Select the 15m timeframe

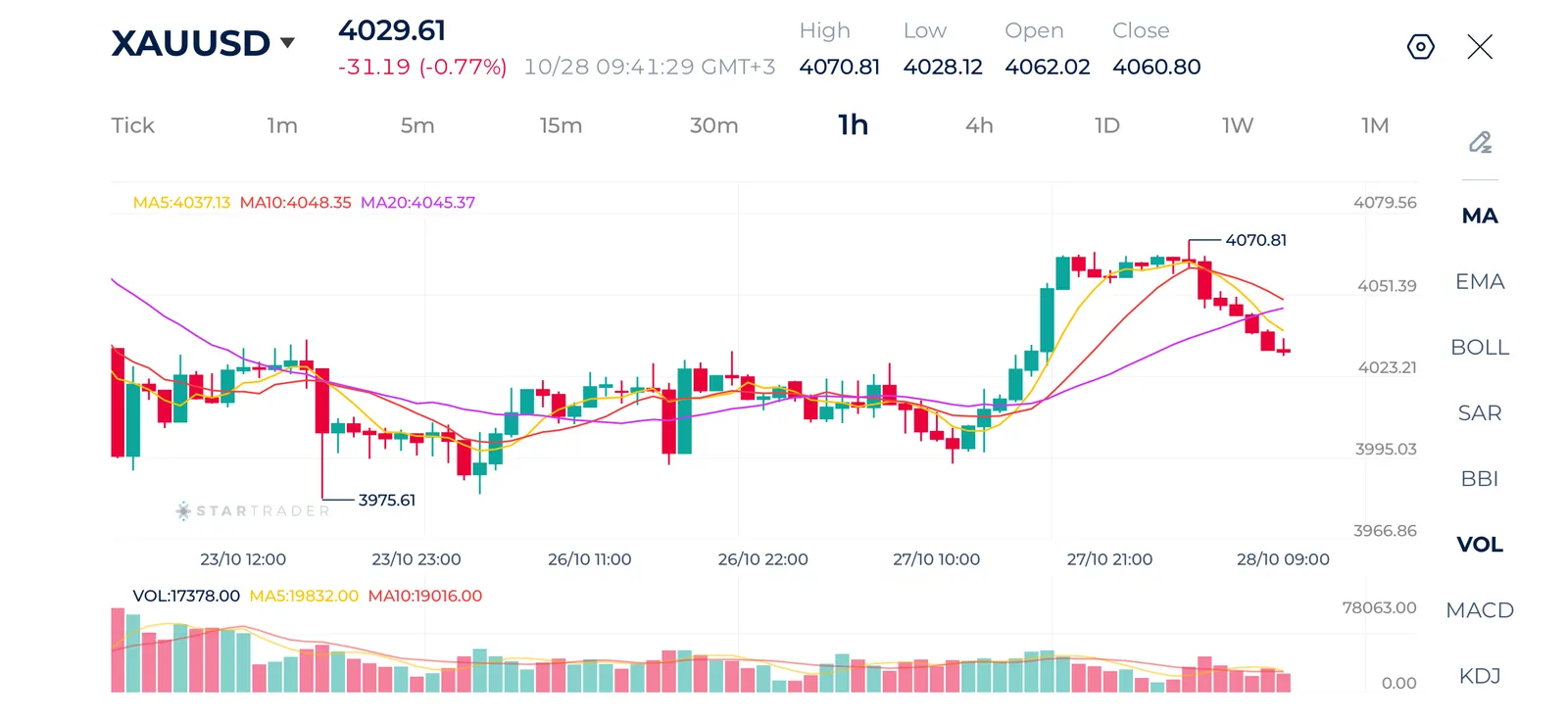coord(561,125)
